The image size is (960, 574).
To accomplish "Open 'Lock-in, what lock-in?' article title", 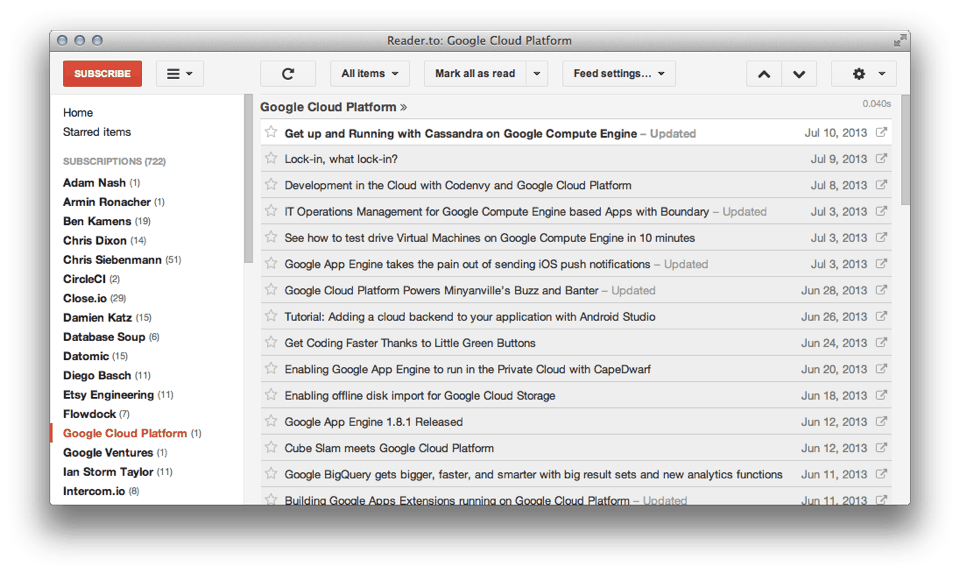I will click(341, 159).
